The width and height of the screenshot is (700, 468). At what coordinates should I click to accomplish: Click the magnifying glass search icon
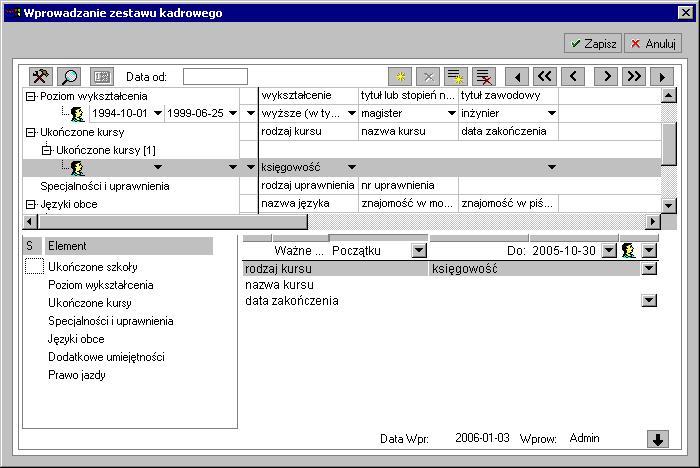click(x=69, y=77)
